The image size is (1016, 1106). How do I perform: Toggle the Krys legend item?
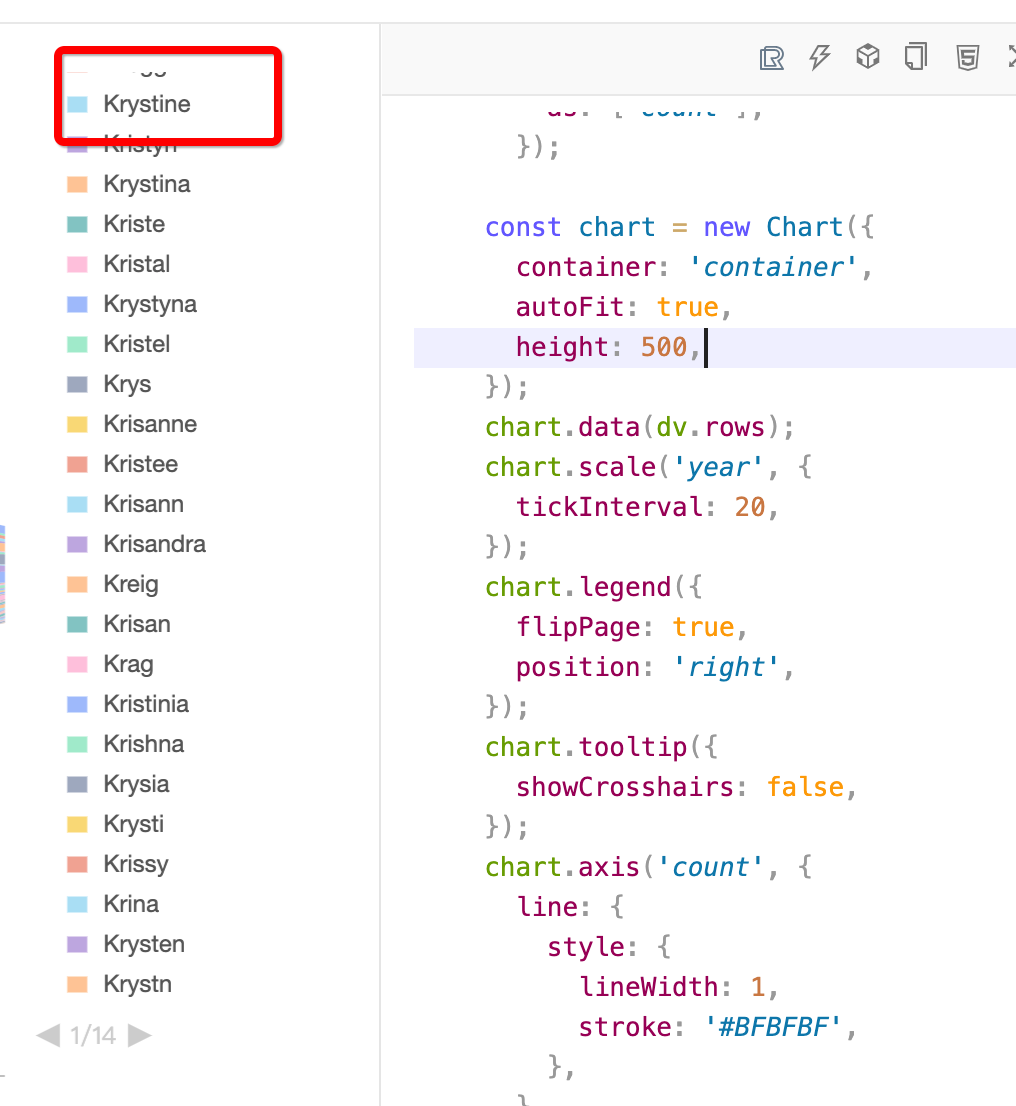(109, 384)
